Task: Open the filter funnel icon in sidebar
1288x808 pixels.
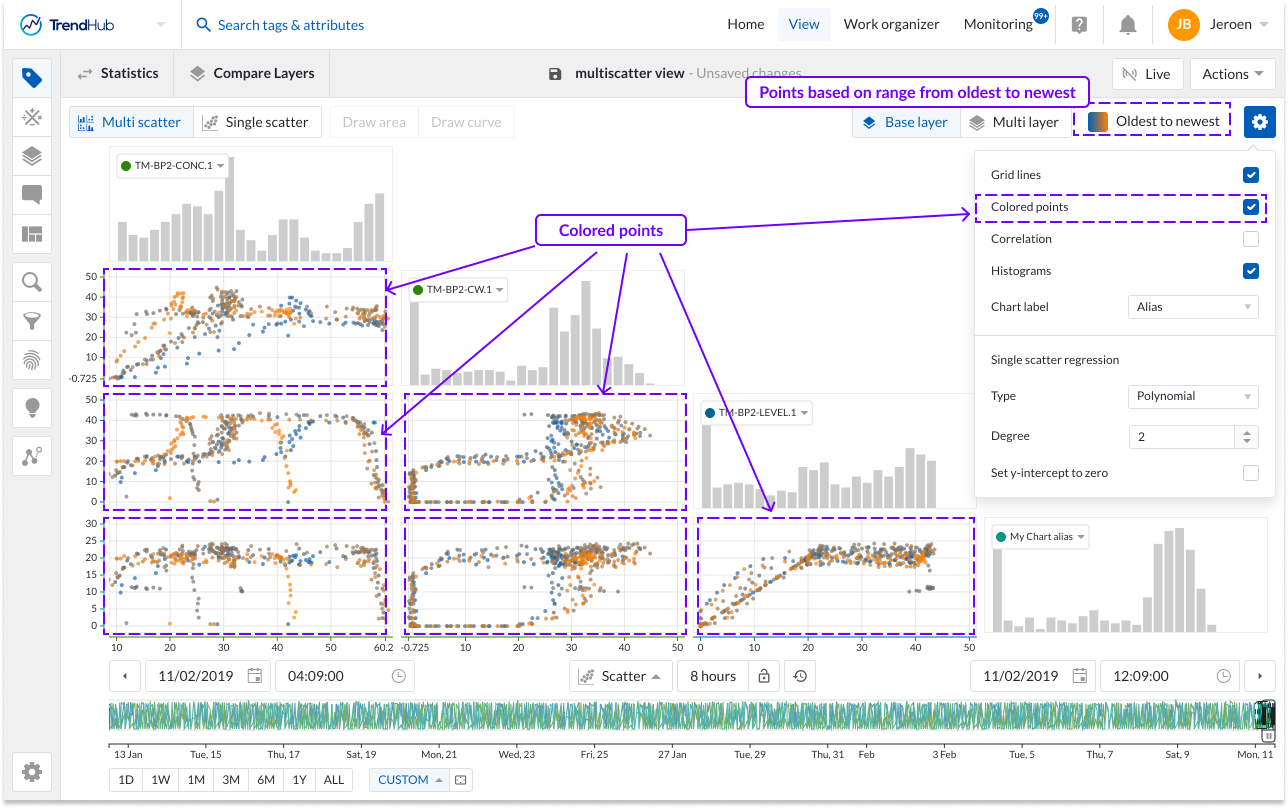Action: [32, 321]
